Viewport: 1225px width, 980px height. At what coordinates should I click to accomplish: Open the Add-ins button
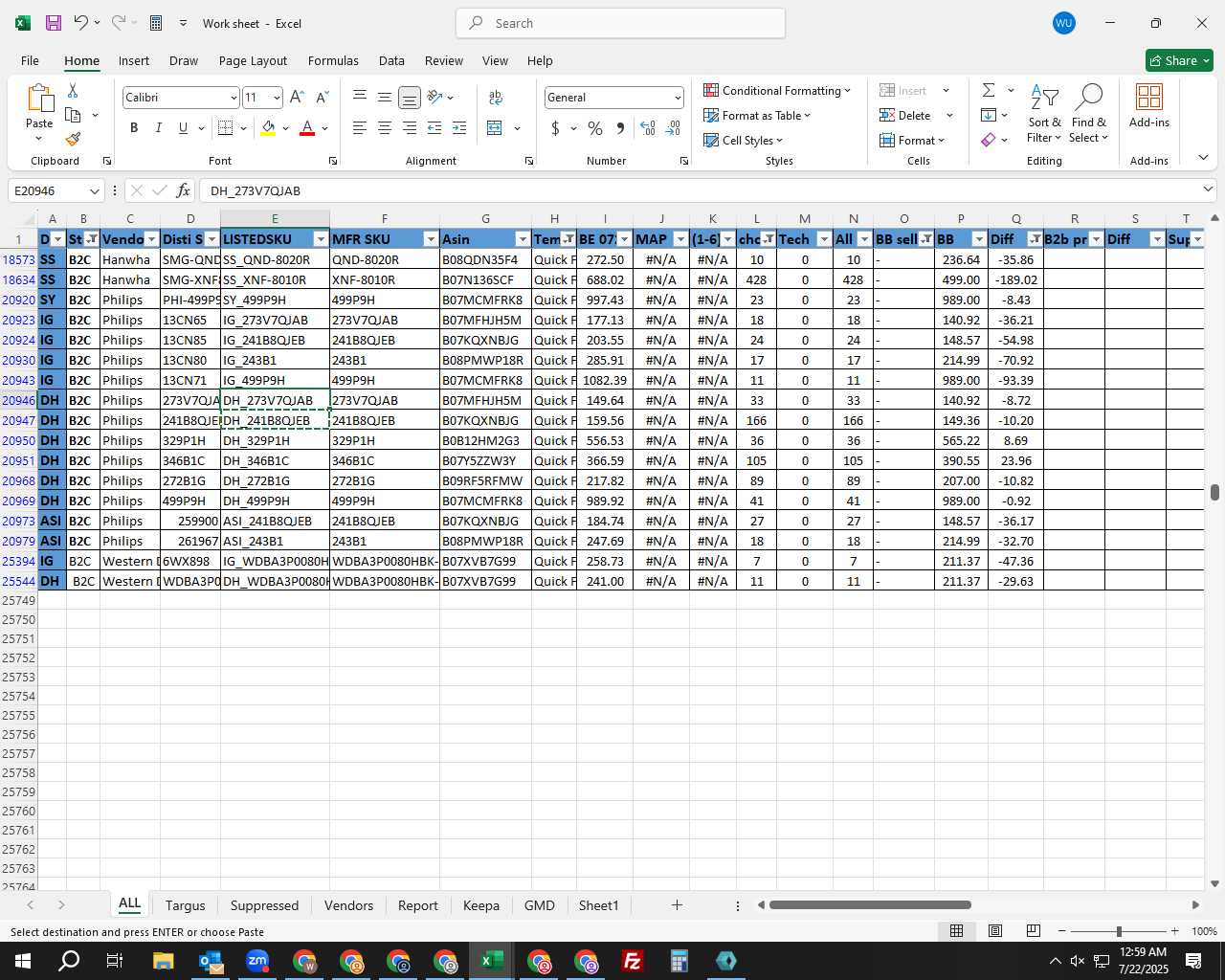click(x=1148, y=105)
